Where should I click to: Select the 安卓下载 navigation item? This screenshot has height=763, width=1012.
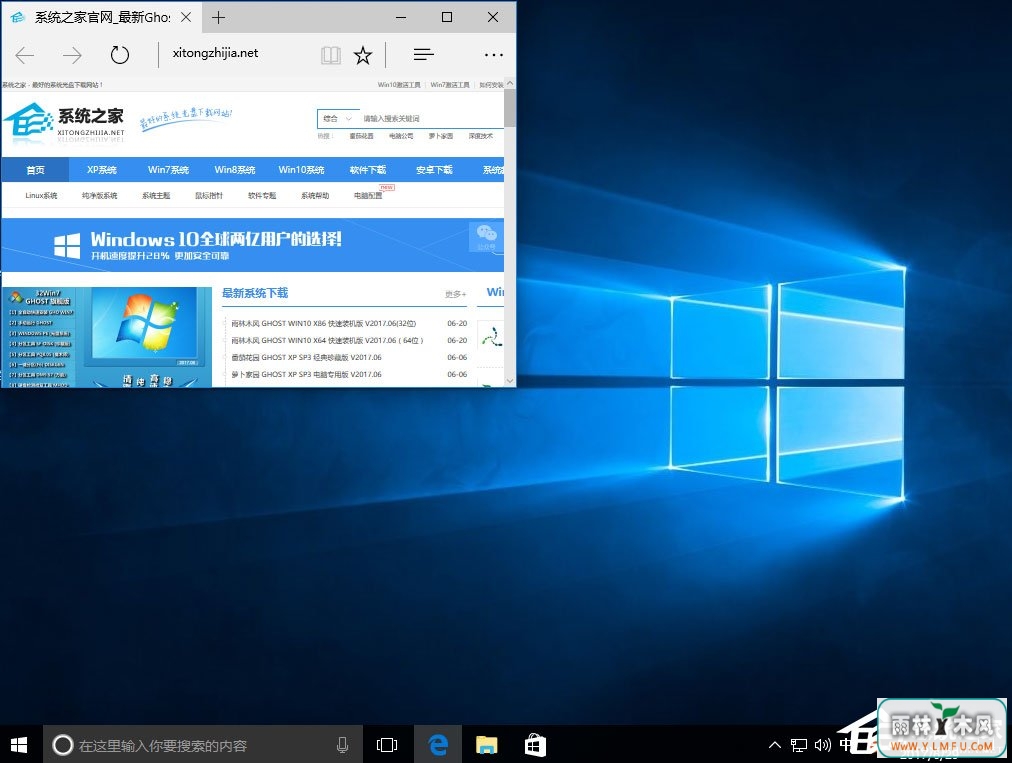434,170
